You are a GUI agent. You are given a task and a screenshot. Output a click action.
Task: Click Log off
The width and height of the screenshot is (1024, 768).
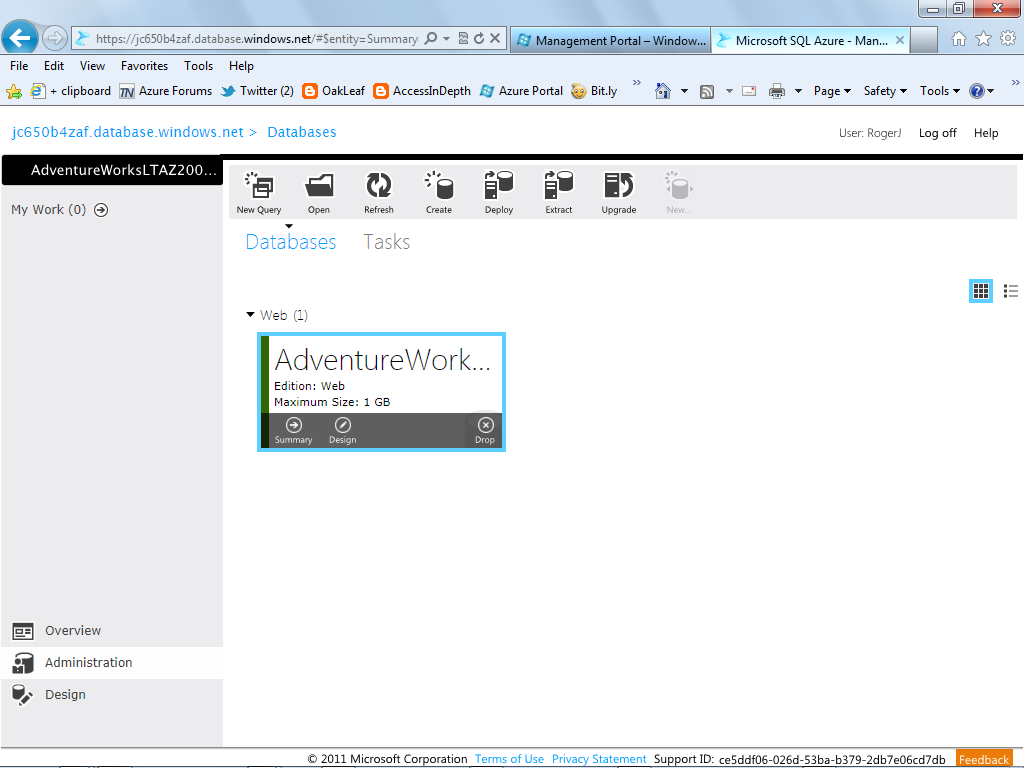937,133
